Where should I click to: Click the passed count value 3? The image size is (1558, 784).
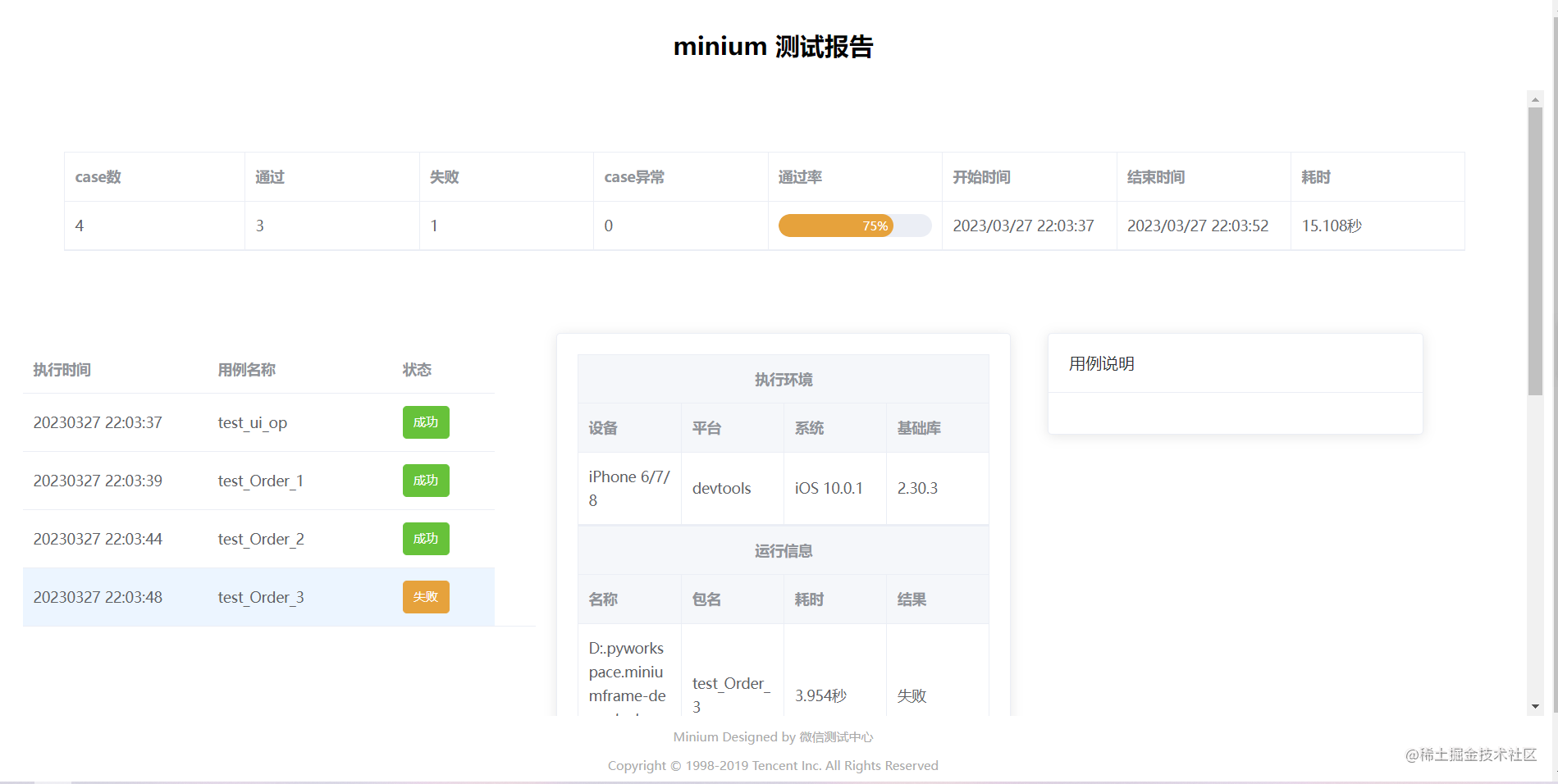[260, 226]
